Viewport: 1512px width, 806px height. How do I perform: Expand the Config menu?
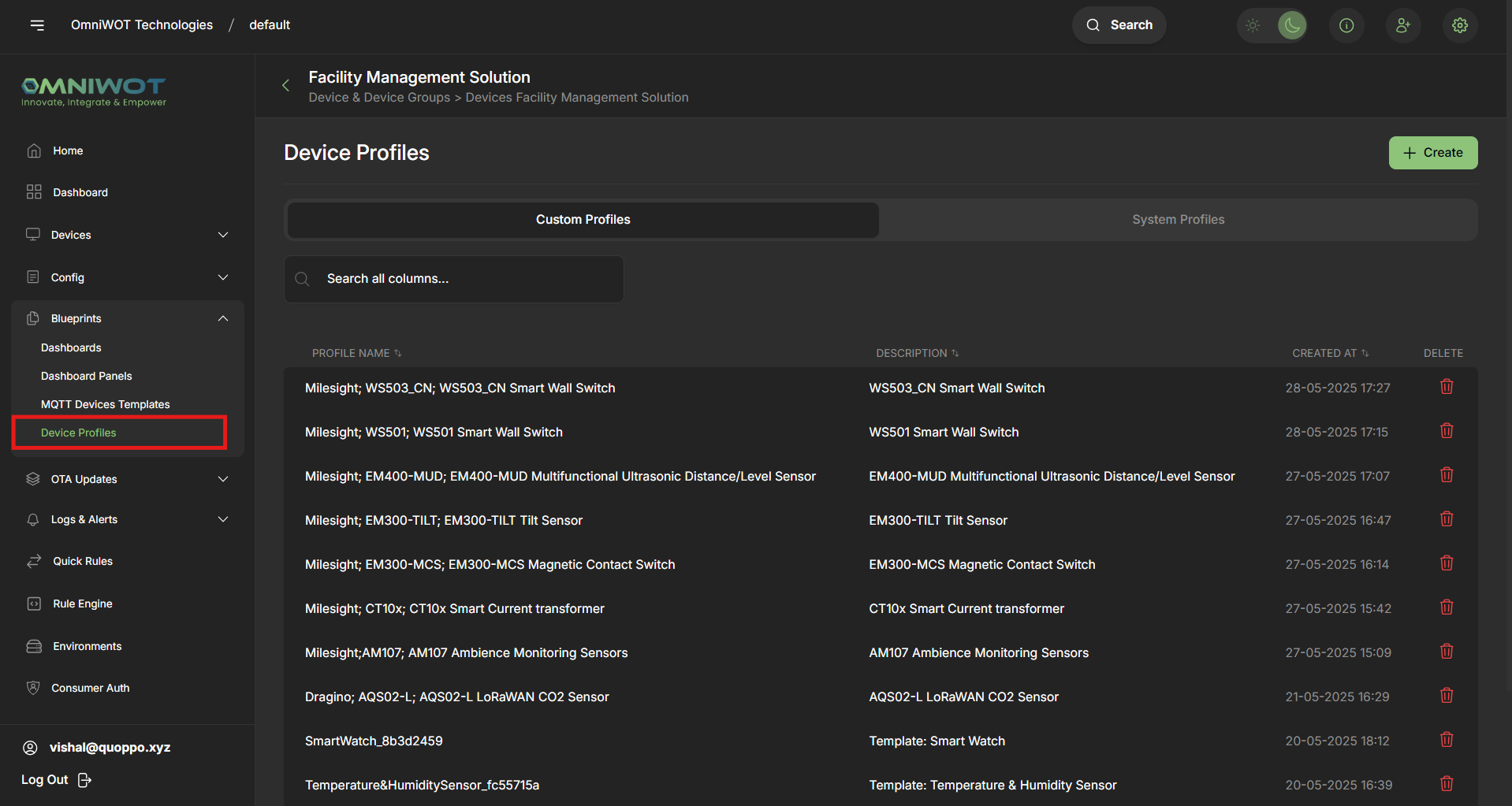click(x=223, y=277)
